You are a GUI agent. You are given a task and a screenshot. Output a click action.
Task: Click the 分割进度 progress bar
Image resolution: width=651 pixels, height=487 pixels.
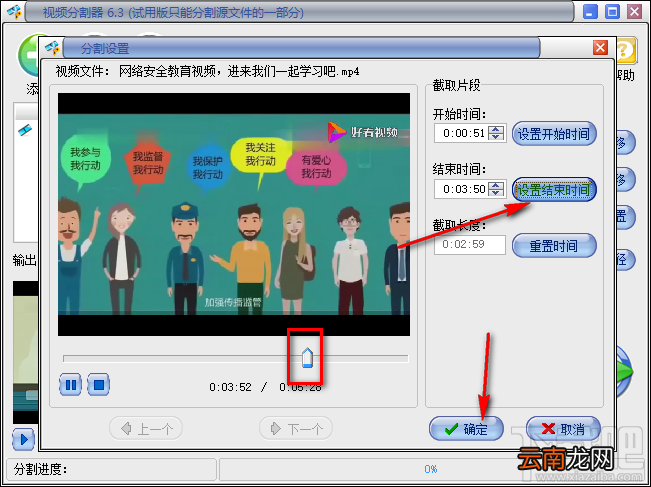[x=431, y=469]
